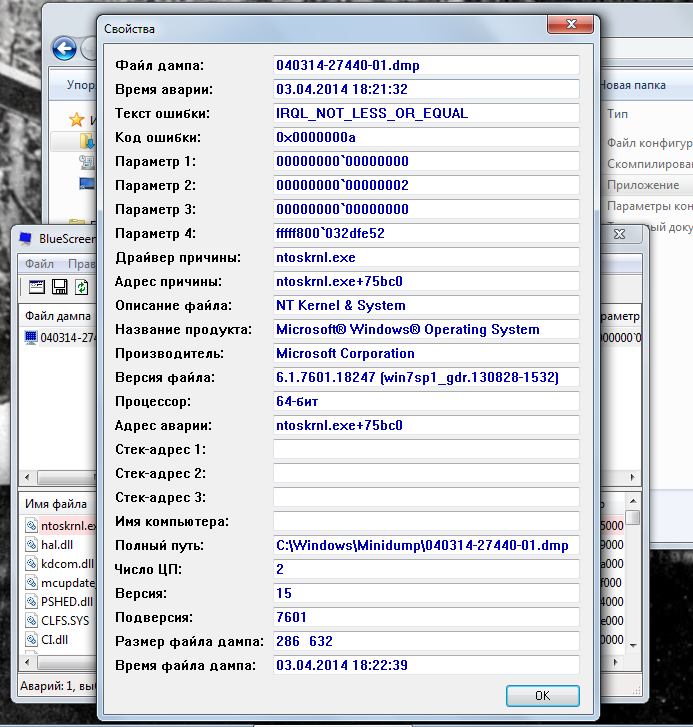Click the Полный путь field
Viewport: 693px width, 727px height.
[x=426, y=545]
